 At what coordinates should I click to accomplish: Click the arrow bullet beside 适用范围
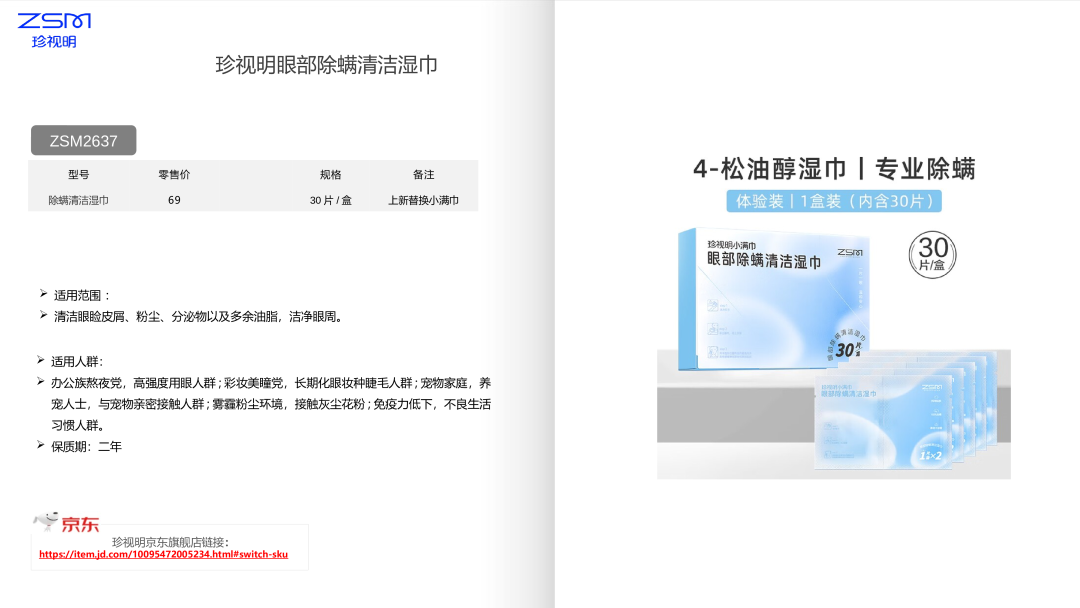(43, 294)
